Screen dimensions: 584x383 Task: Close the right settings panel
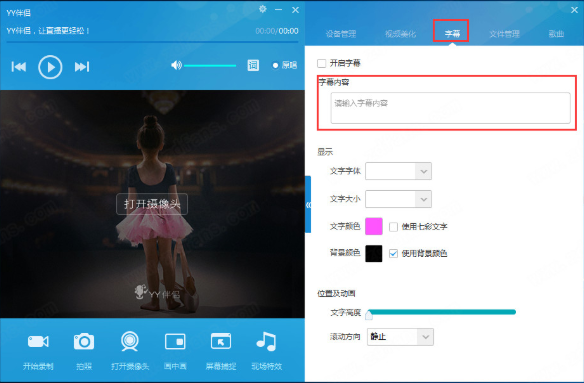(x=574, y=10)
